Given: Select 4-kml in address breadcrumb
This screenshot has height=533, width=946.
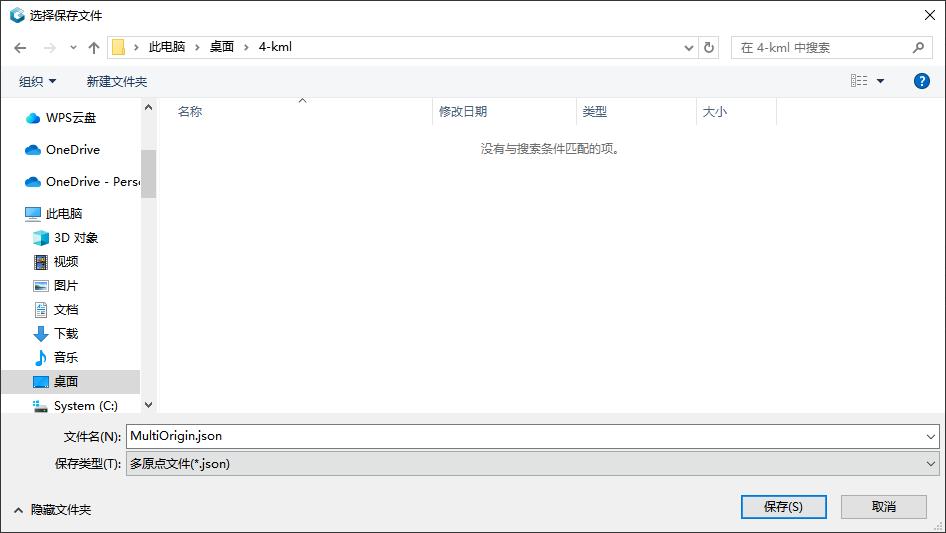Looking at the screenshot, I should [x=275, y=47].
